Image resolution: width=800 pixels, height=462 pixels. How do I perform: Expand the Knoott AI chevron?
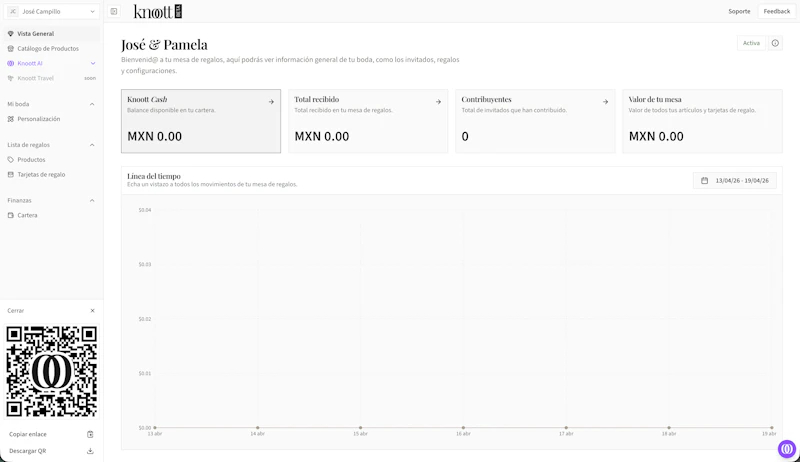tap(93, 63)
